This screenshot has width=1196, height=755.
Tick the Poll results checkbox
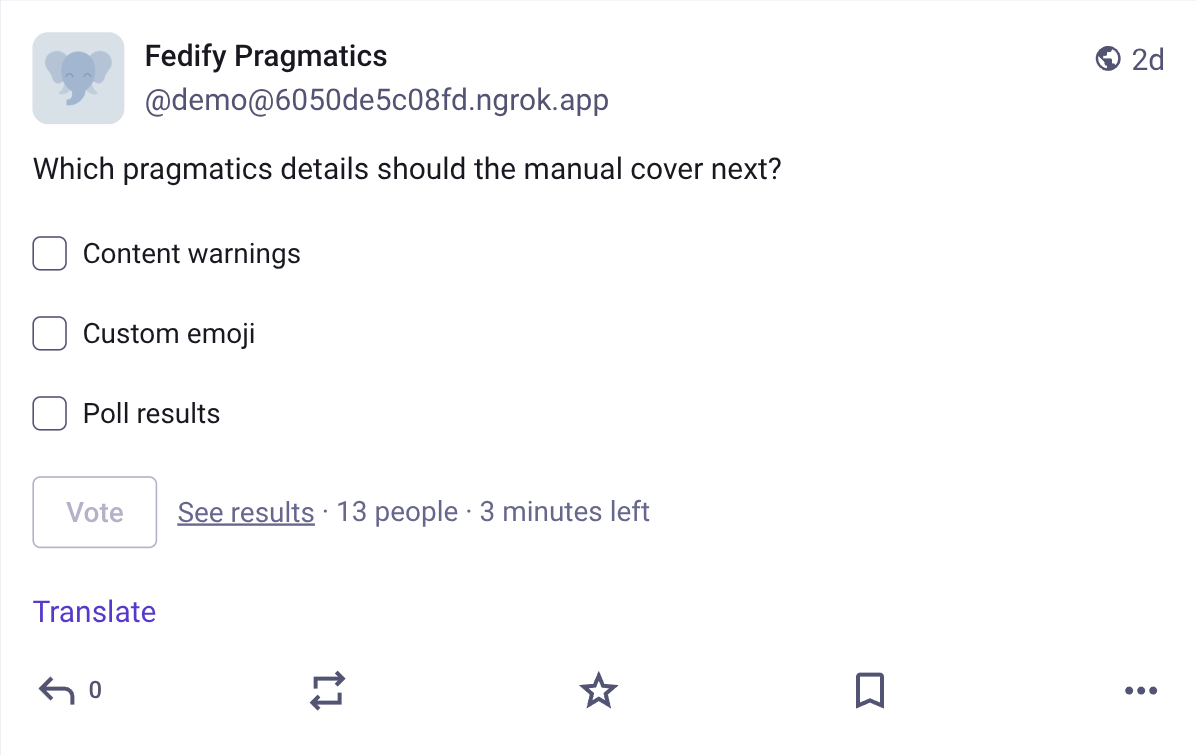click(x=49, y=413)
